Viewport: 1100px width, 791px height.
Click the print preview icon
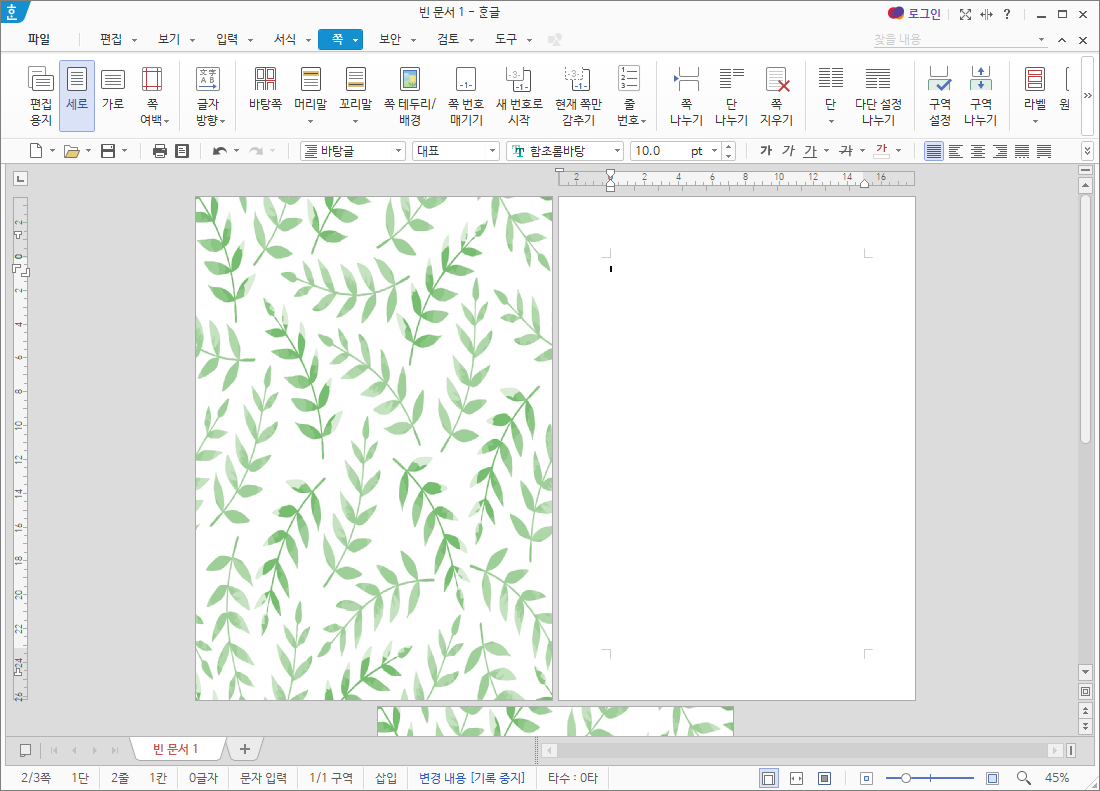pyautogui.click(x=182, y=151)
